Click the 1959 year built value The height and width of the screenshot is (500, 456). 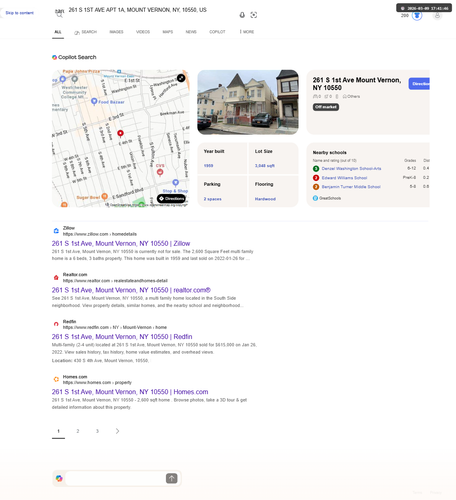click(208, 166)
